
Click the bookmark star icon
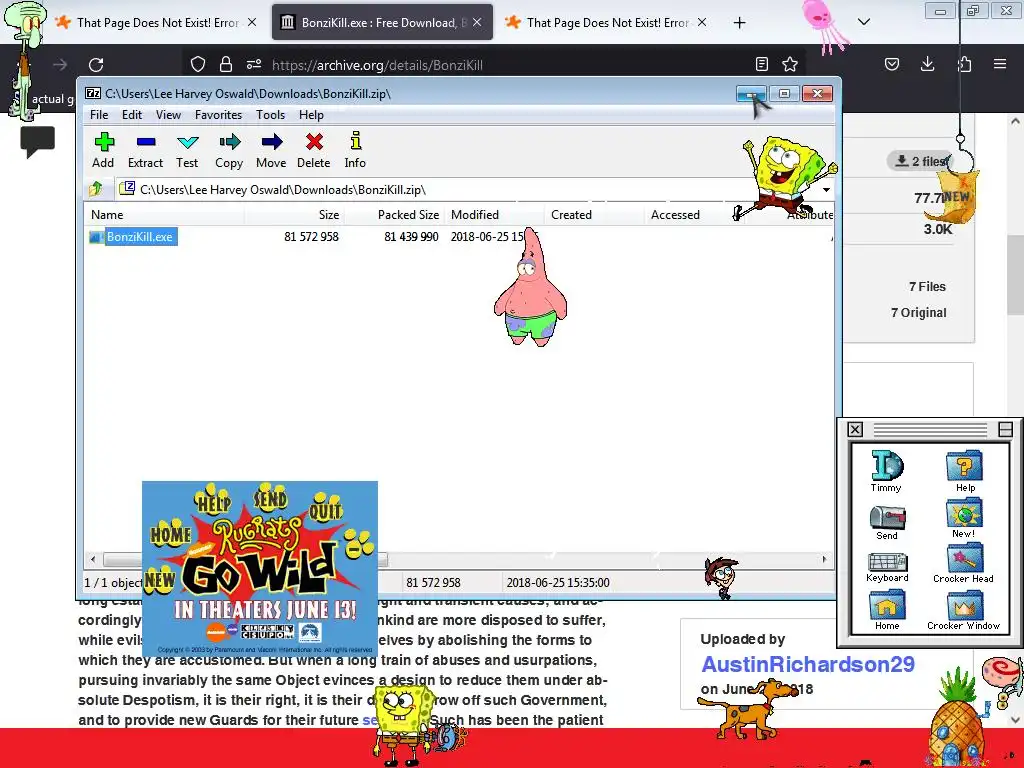click(x=790, y=64)
